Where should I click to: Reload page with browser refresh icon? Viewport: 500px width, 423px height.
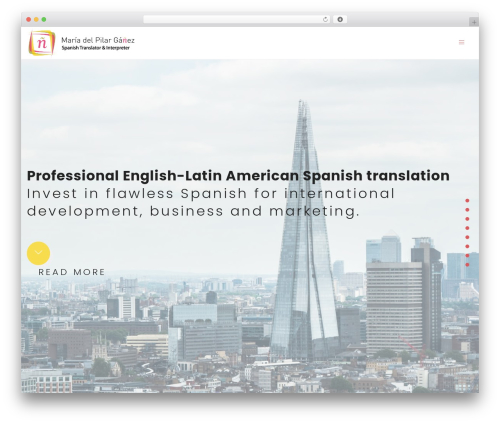325,20
